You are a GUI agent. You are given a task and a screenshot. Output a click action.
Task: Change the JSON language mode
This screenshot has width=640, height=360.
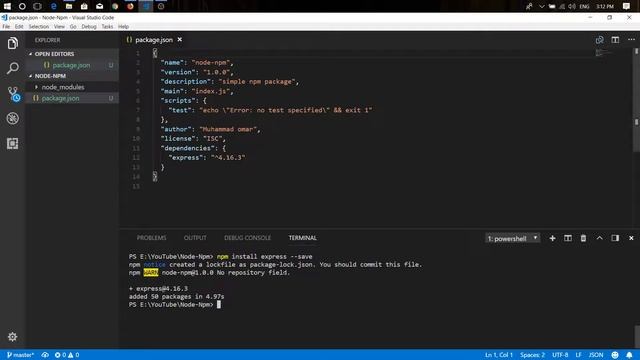[596, 355]
